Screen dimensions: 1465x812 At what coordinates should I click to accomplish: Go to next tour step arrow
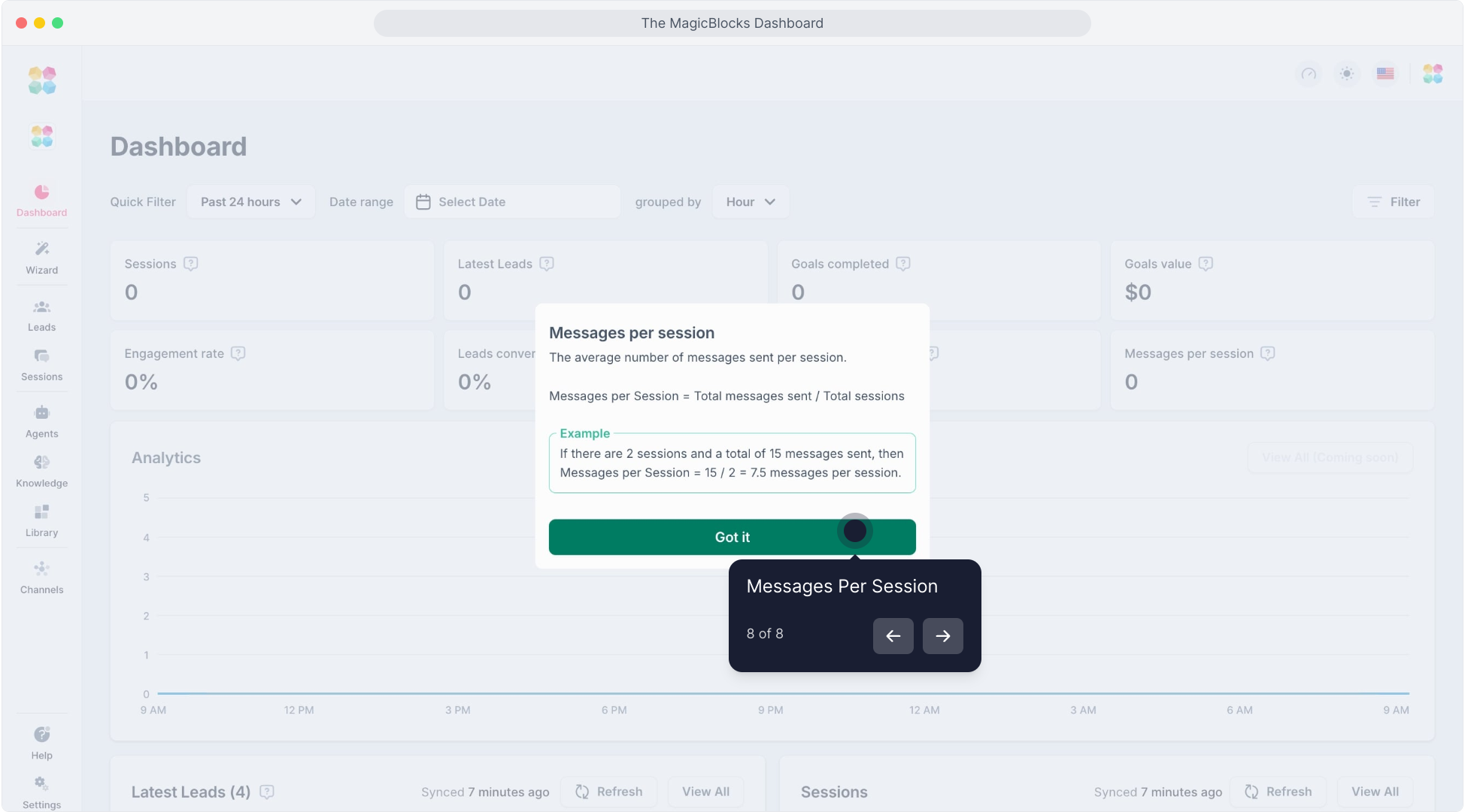pyautogui.click(x=942, y=636)
